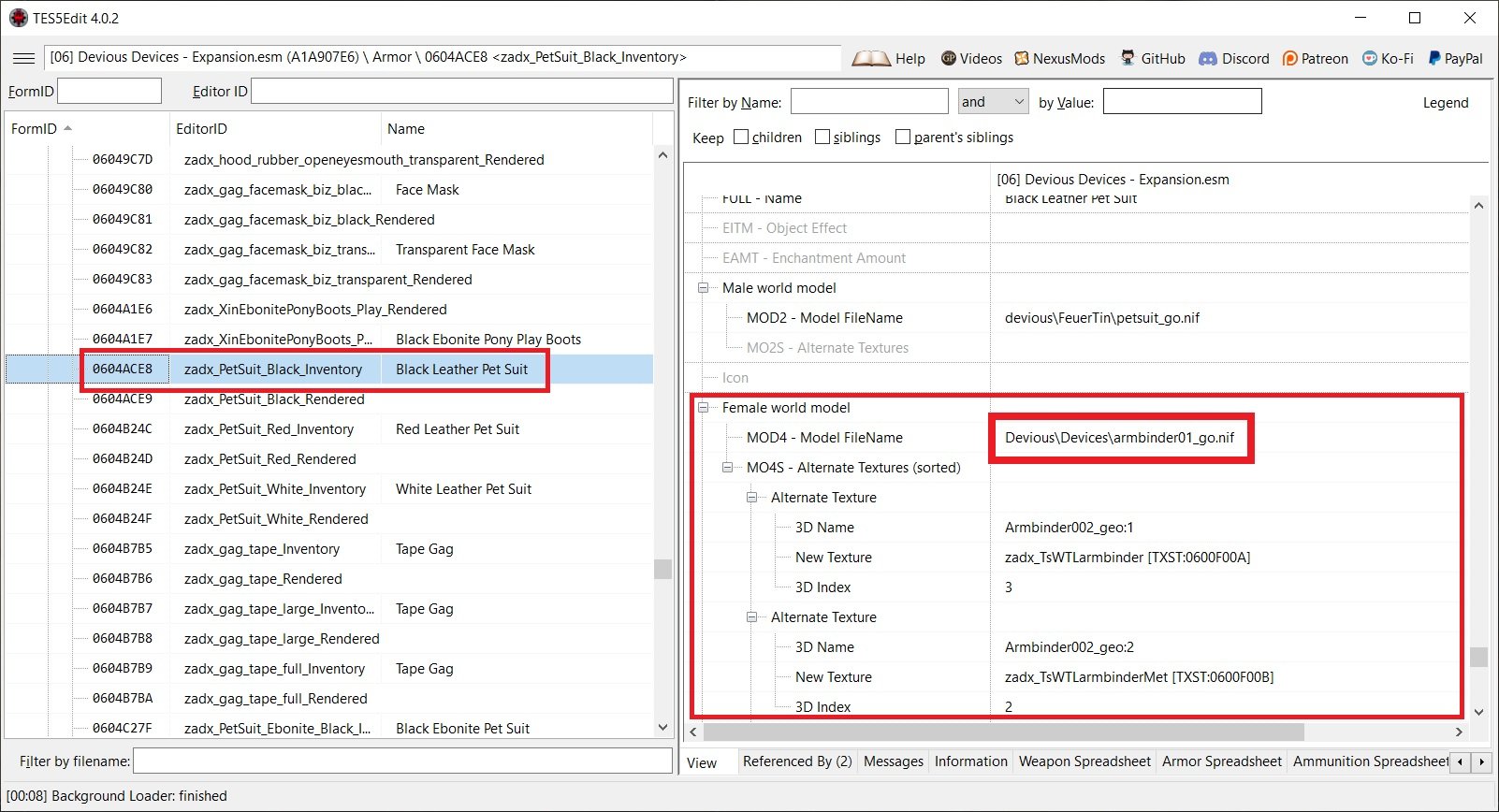
Task: Select the White Leather Pet Suit record
Action: click(328, 489)
